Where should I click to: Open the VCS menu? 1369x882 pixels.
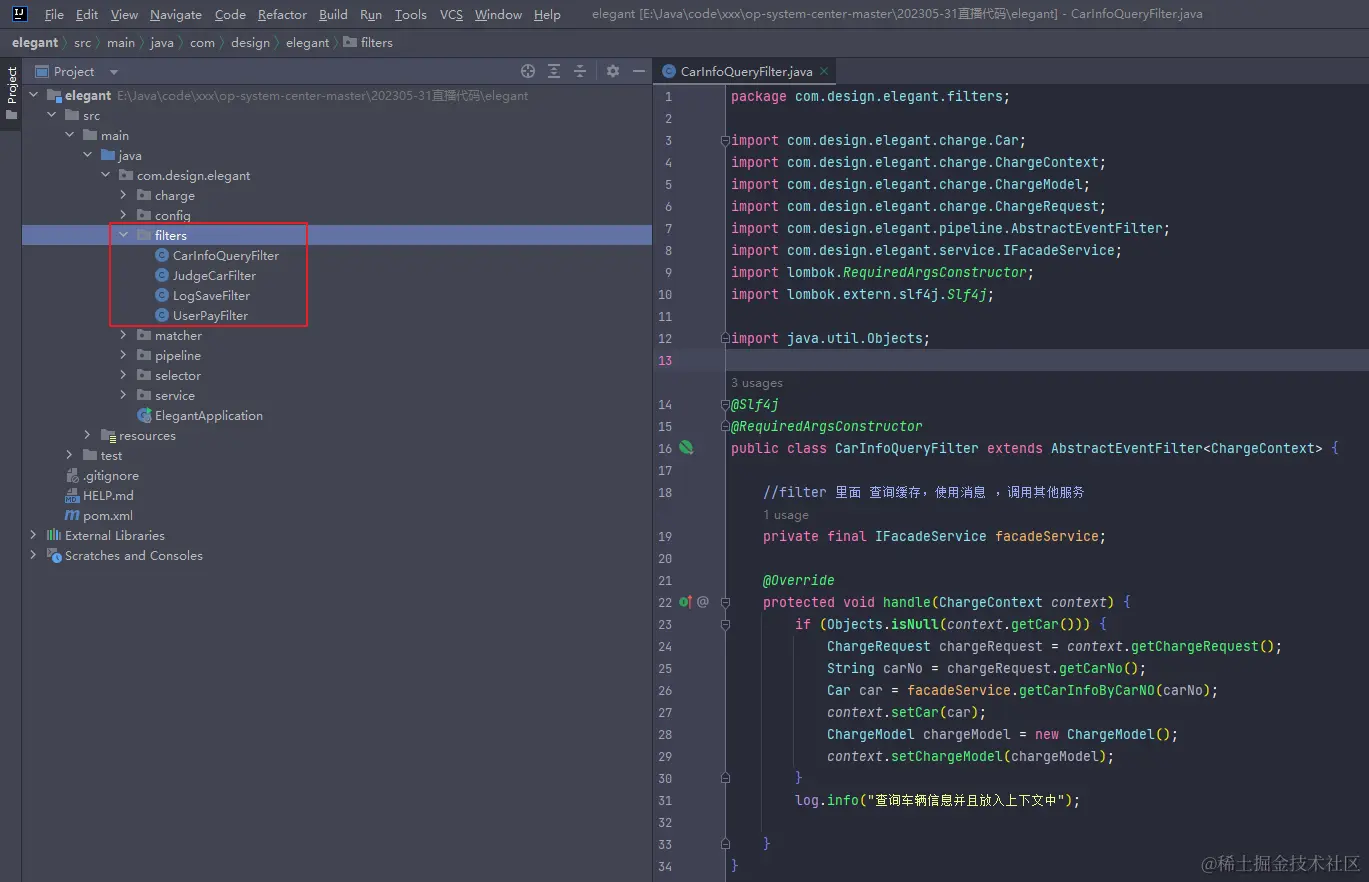[451, 14]
